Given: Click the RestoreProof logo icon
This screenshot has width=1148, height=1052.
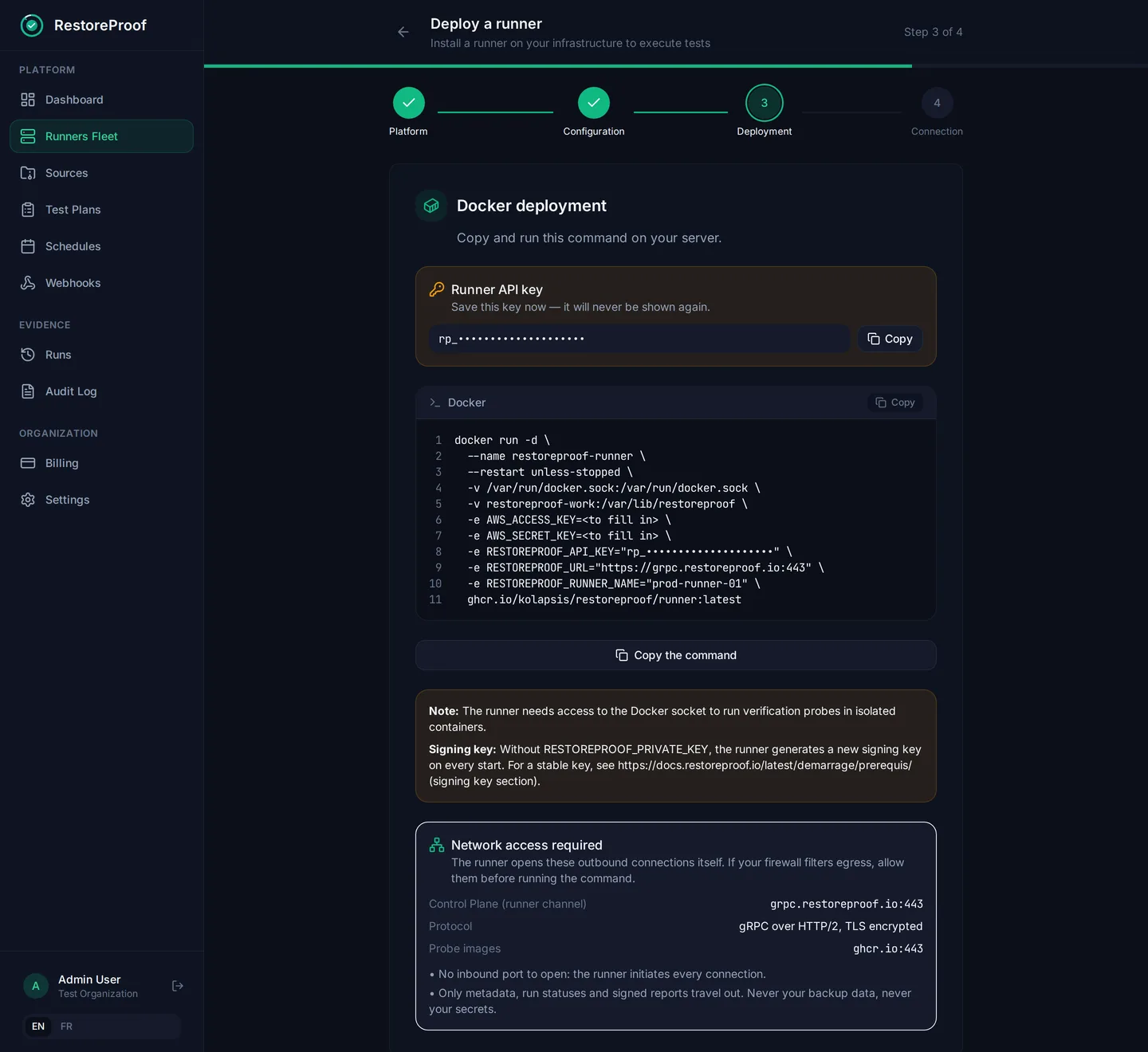Looking at the screenshot, I should click(x=32, y=26).
